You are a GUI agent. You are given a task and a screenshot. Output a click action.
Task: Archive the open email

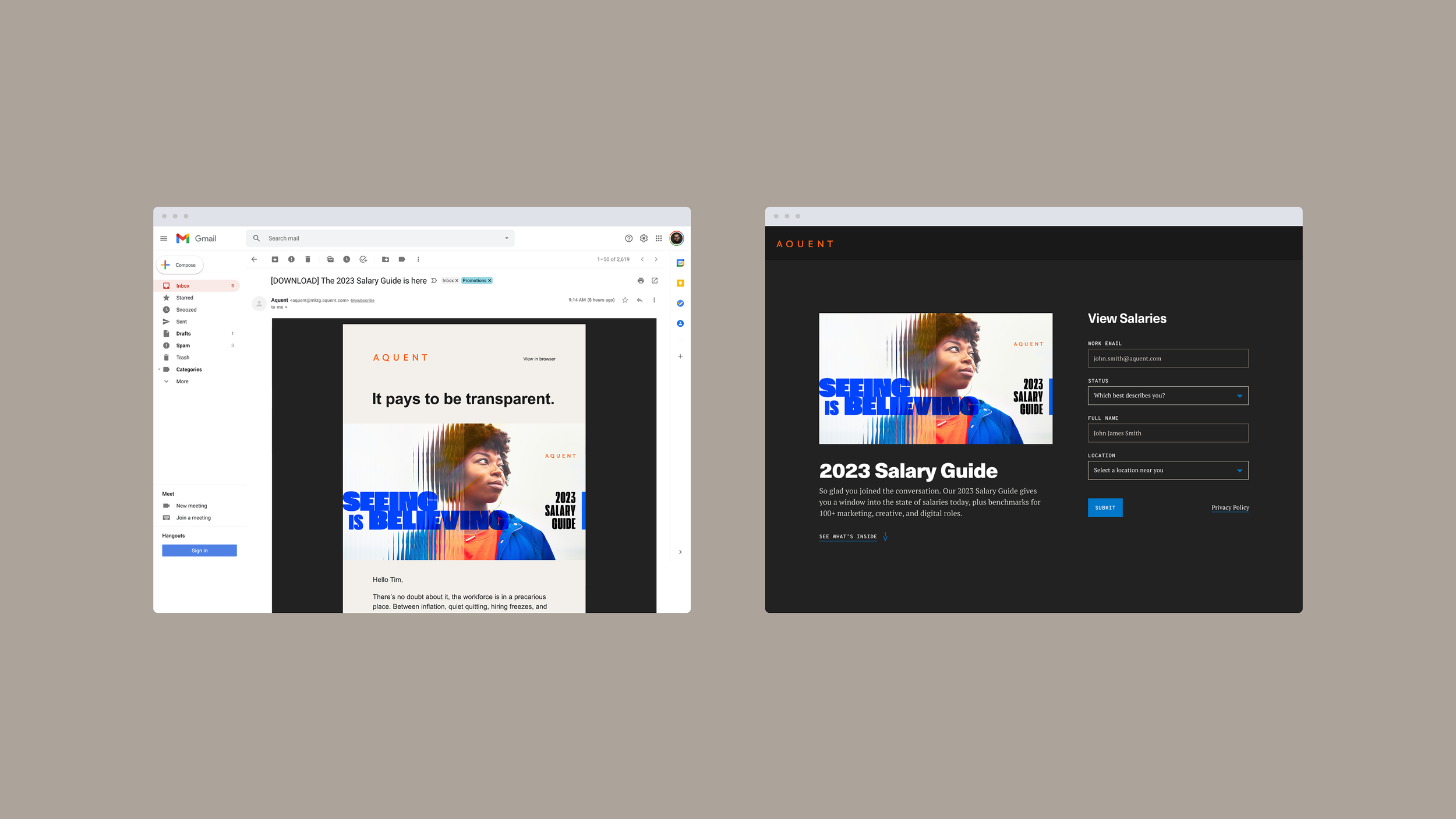pyautogui.click(x=275, y=259)
